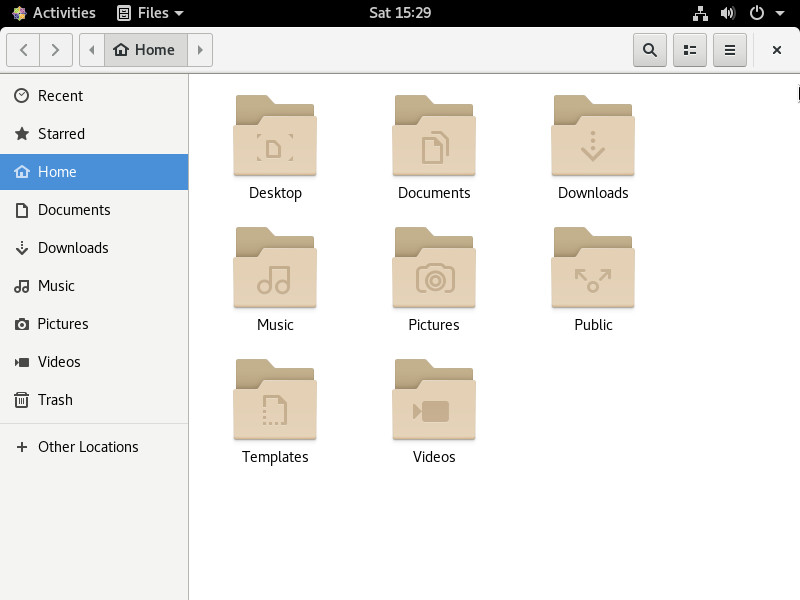The image size is (800, 600).
Task: Open Trash in the sidebar
Action: pos(55,400)
